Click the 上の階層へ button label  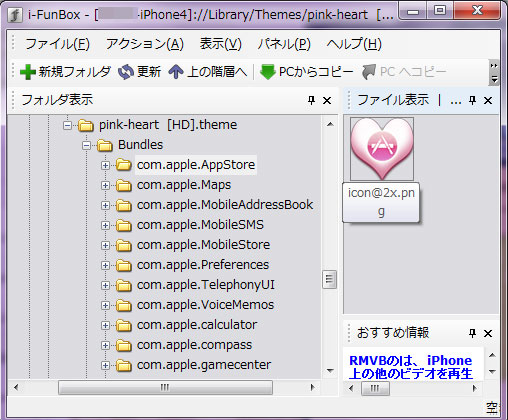click(x=217, y=72)
